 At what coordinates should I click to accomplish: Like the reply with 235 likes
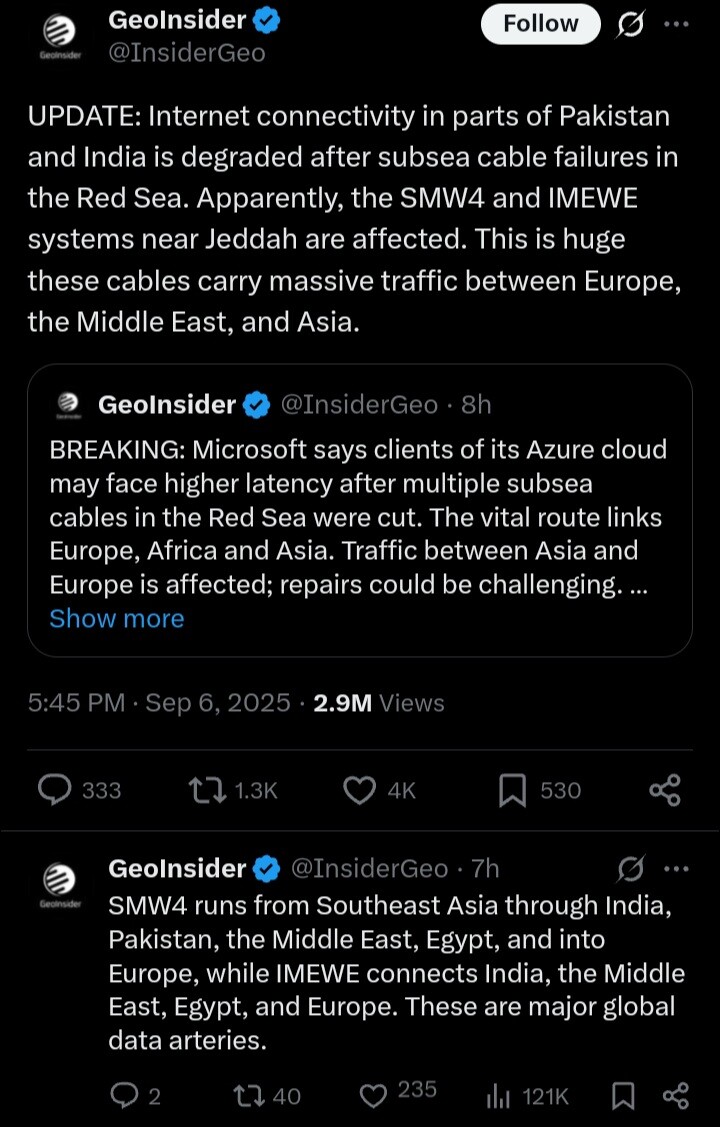[373, 1095]
